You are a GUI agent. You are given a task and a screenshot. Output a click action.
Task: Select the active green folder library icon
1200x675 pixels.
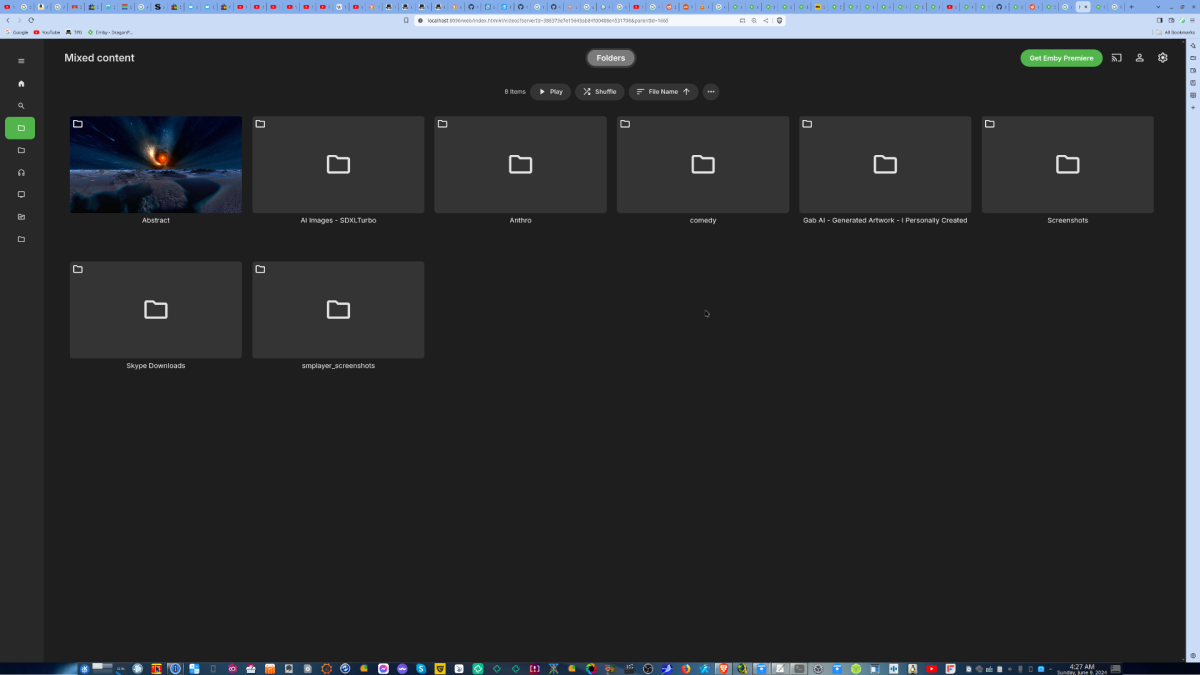pos(19,128)
